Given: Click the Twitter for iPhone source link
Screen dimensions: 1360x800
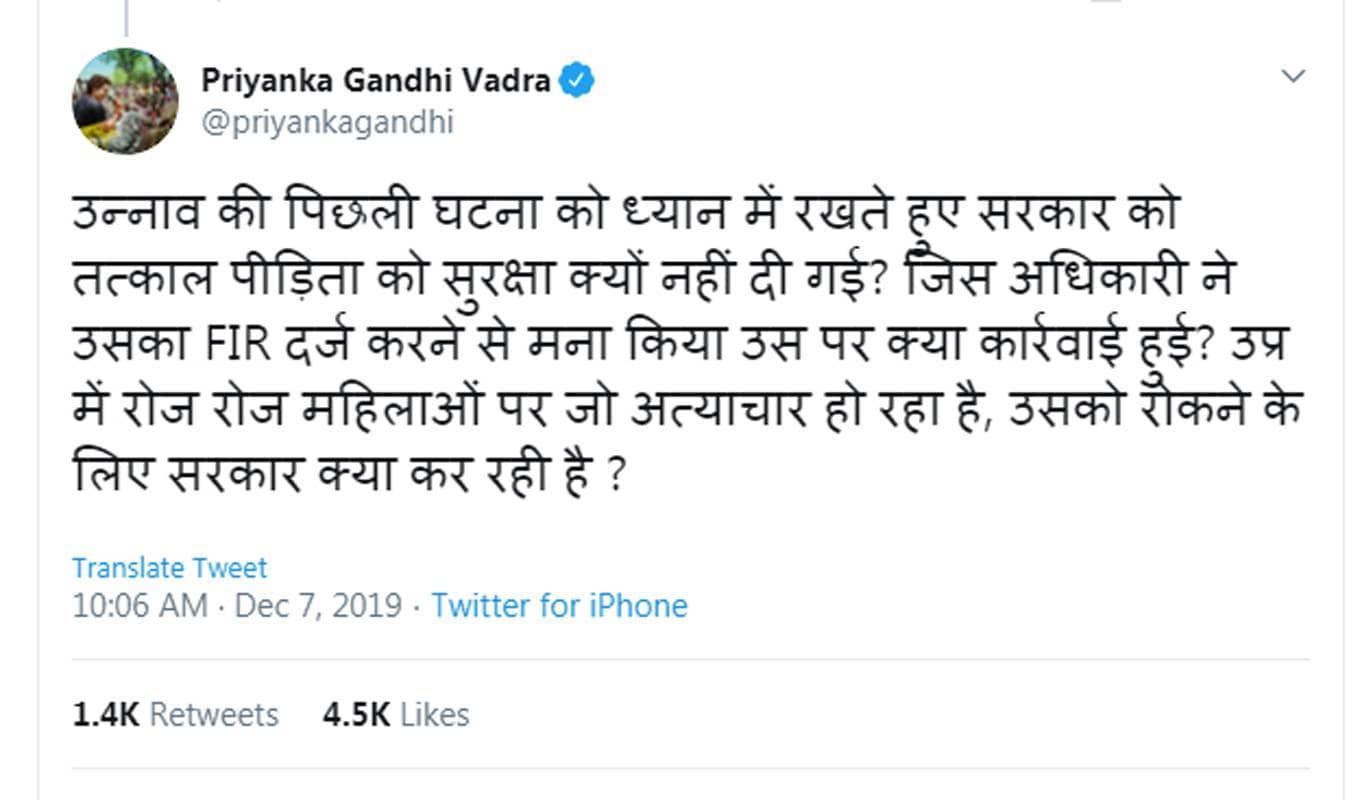Looking at the screenshot, I should click(558, 606).
